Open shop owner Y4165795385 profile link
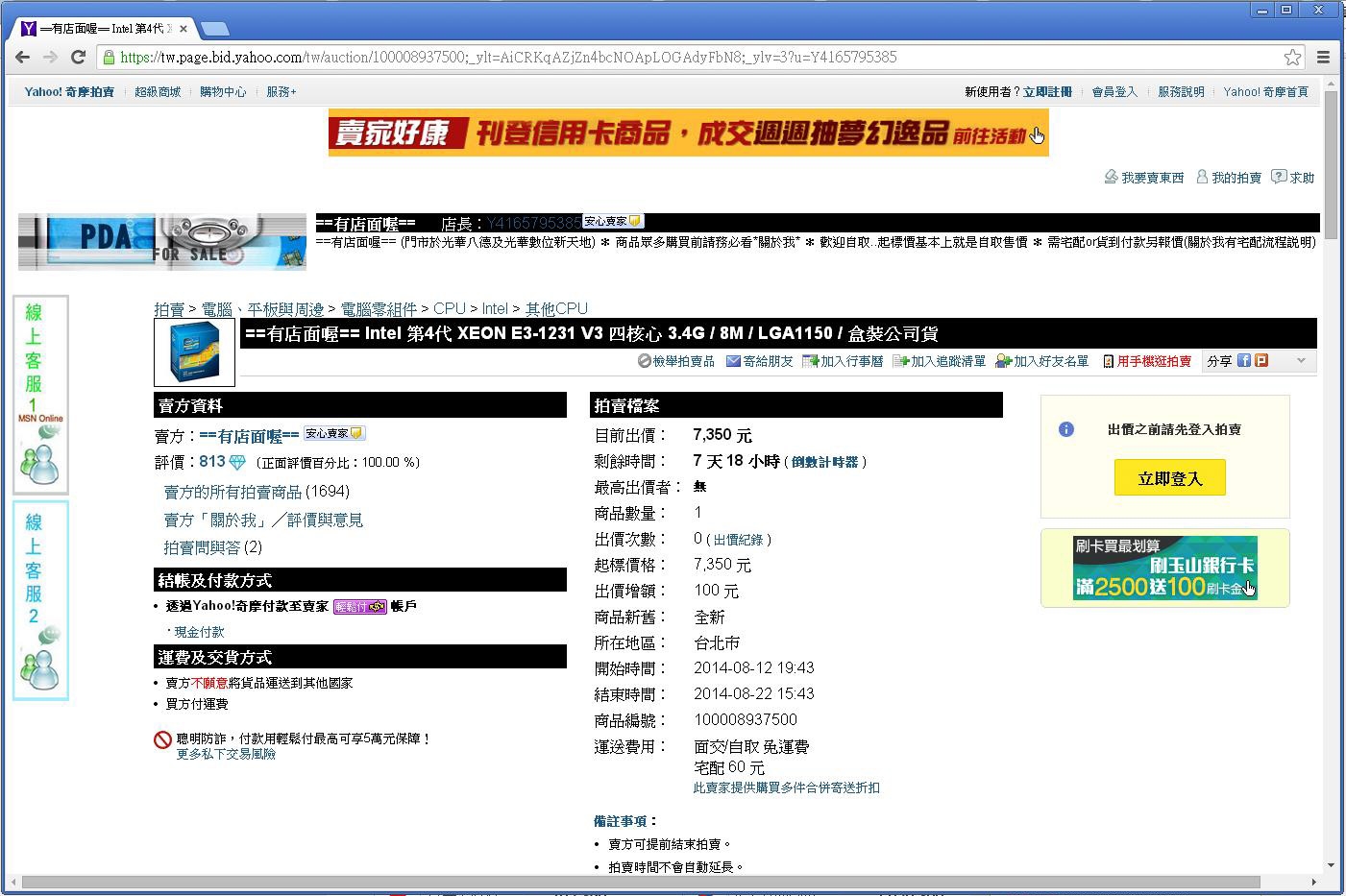The image size is (1346, 896). tap(533, 223)
